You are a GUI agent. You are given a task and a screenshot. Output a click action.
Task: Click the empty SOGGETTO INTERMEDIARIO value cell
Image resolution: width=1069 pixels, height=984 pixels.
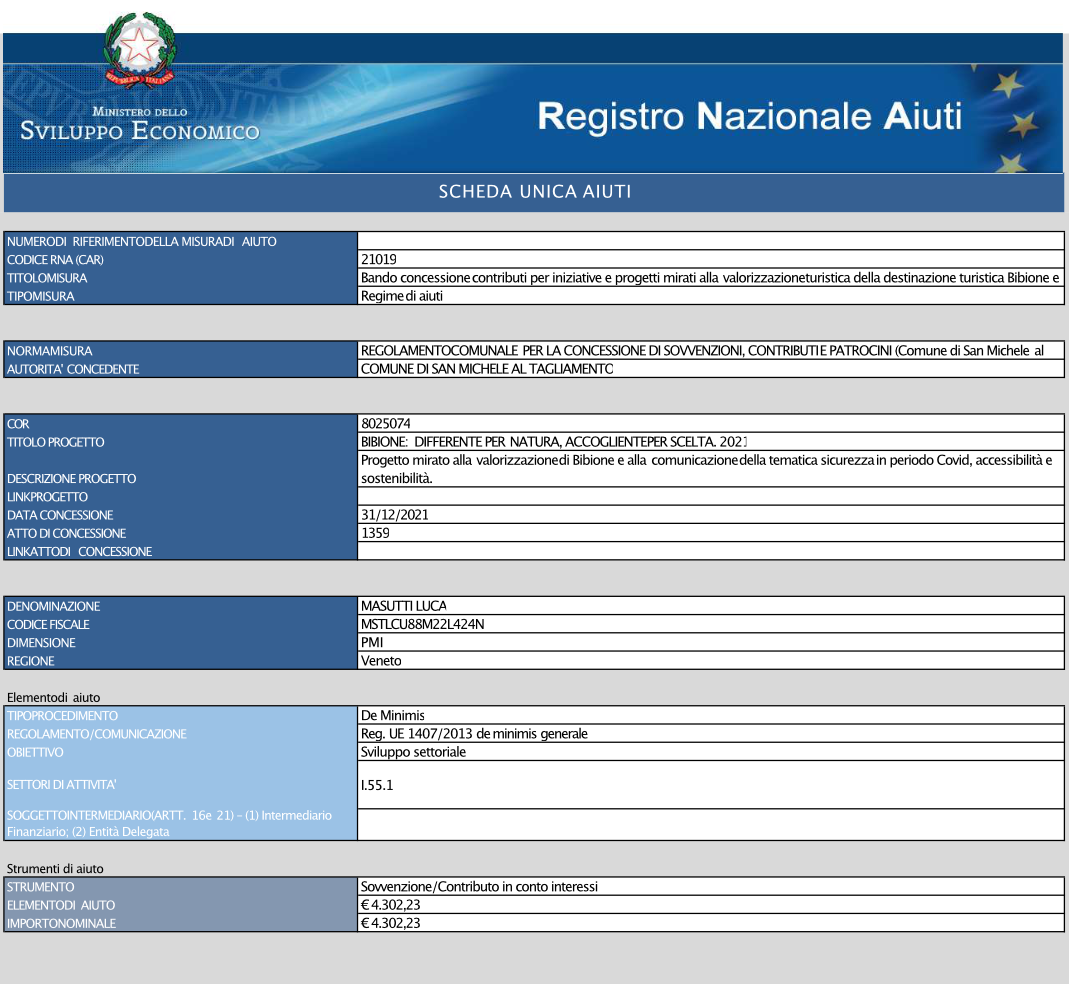click(x=710, y=825)
